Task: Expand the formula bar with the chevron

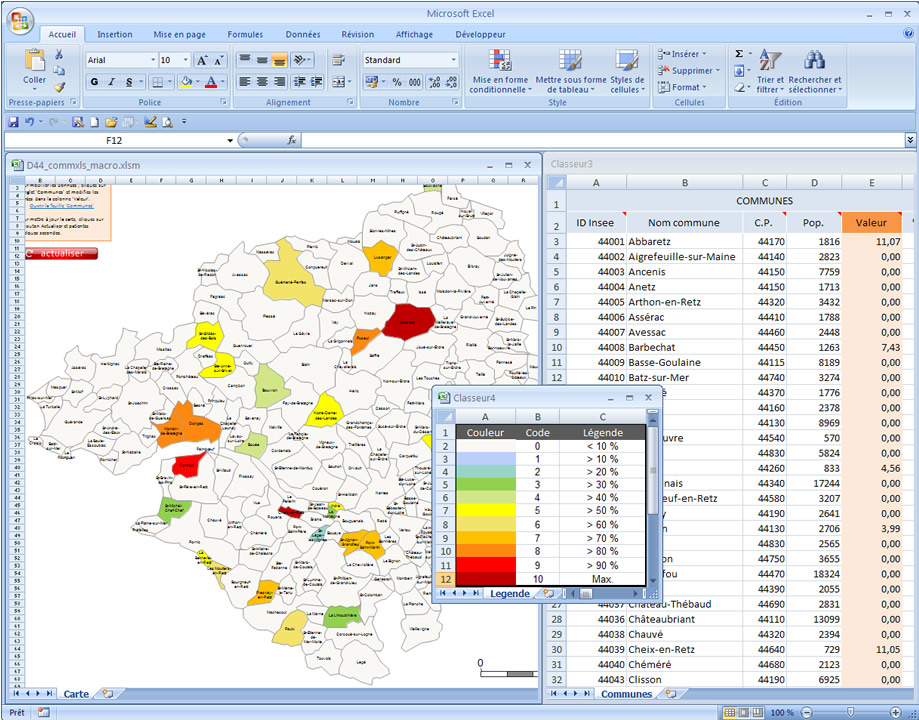Action: 910,140
